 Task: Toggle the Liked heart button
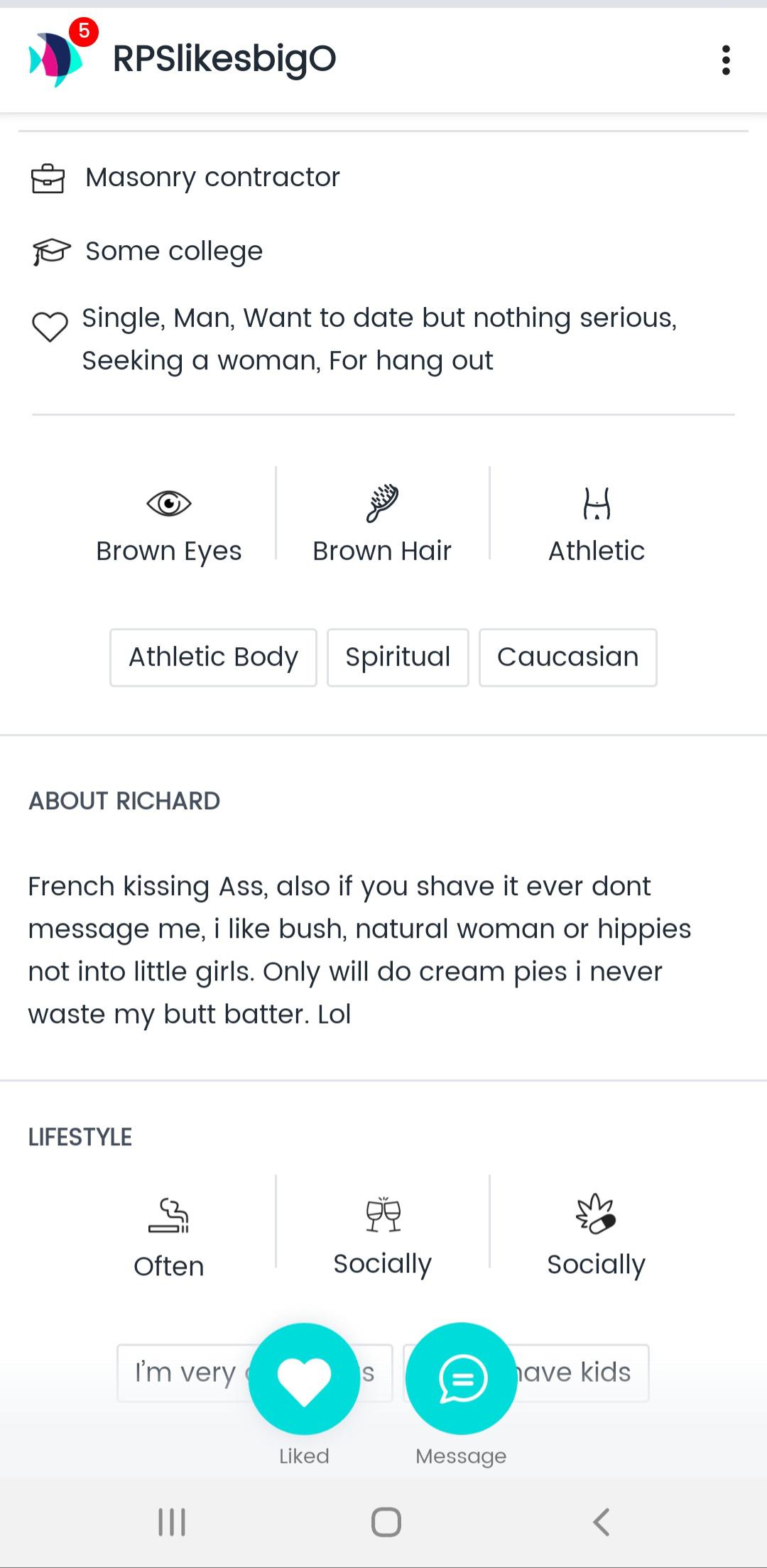[304, 1379]
